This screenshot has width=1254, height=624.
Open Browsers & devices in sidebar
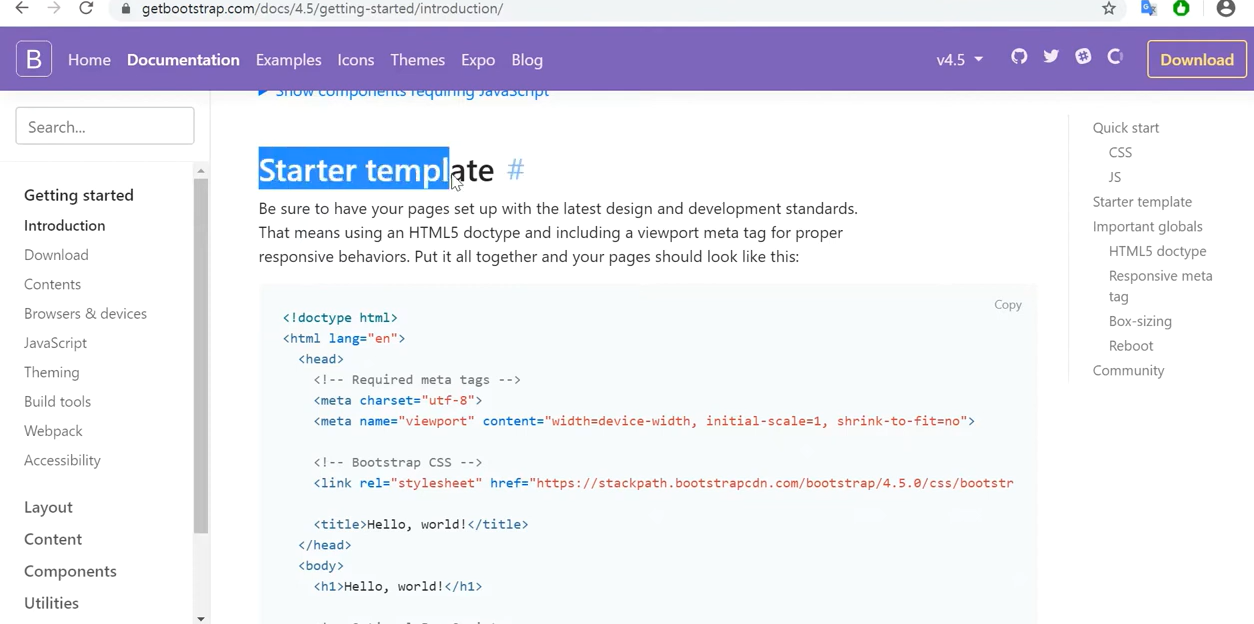point(85,314)
